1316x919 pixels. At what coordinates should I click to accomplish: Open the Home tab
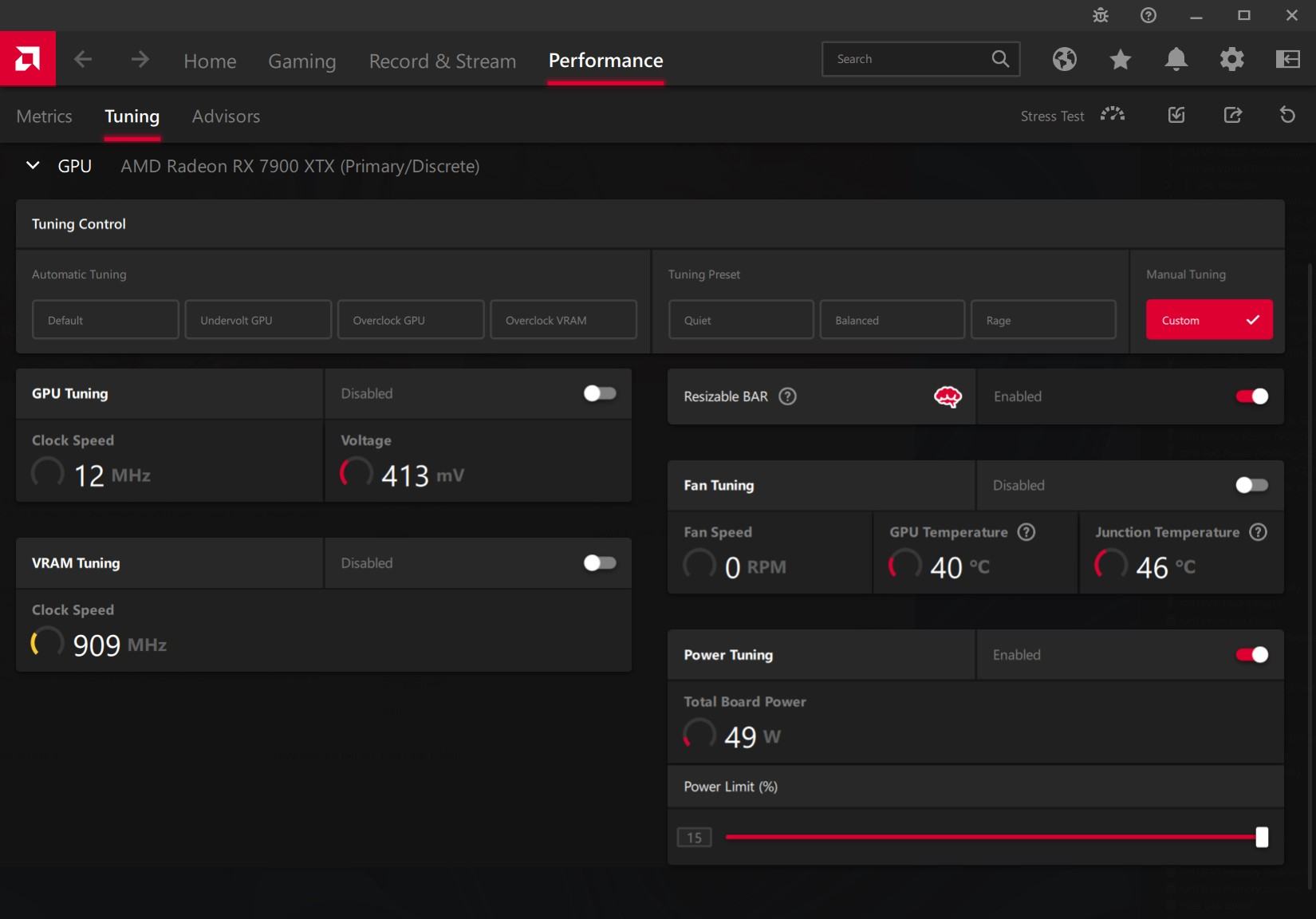point(210,61)
